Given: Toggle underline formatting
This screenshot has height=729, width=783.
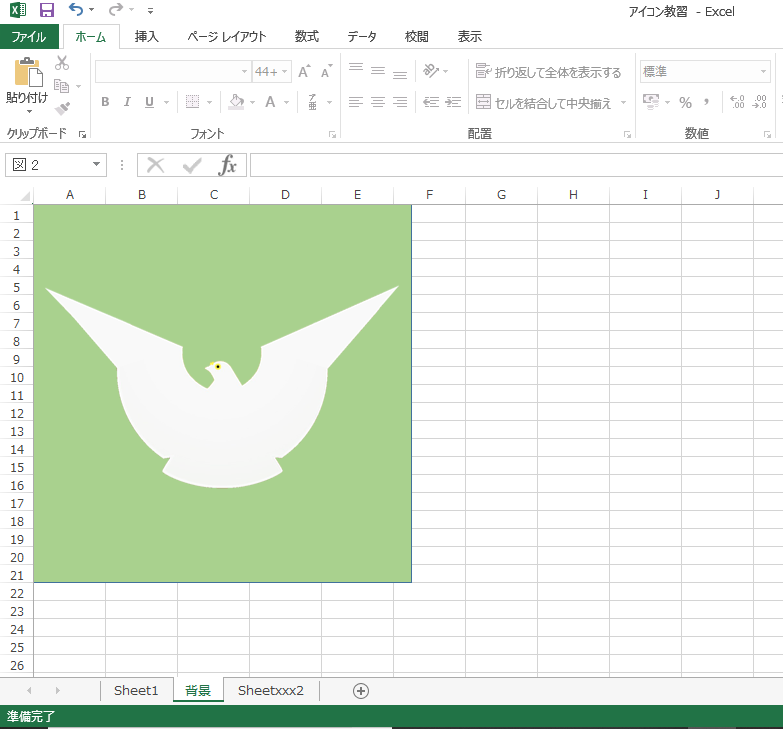Looking at the screenshot, I should (x=149, y=102).
